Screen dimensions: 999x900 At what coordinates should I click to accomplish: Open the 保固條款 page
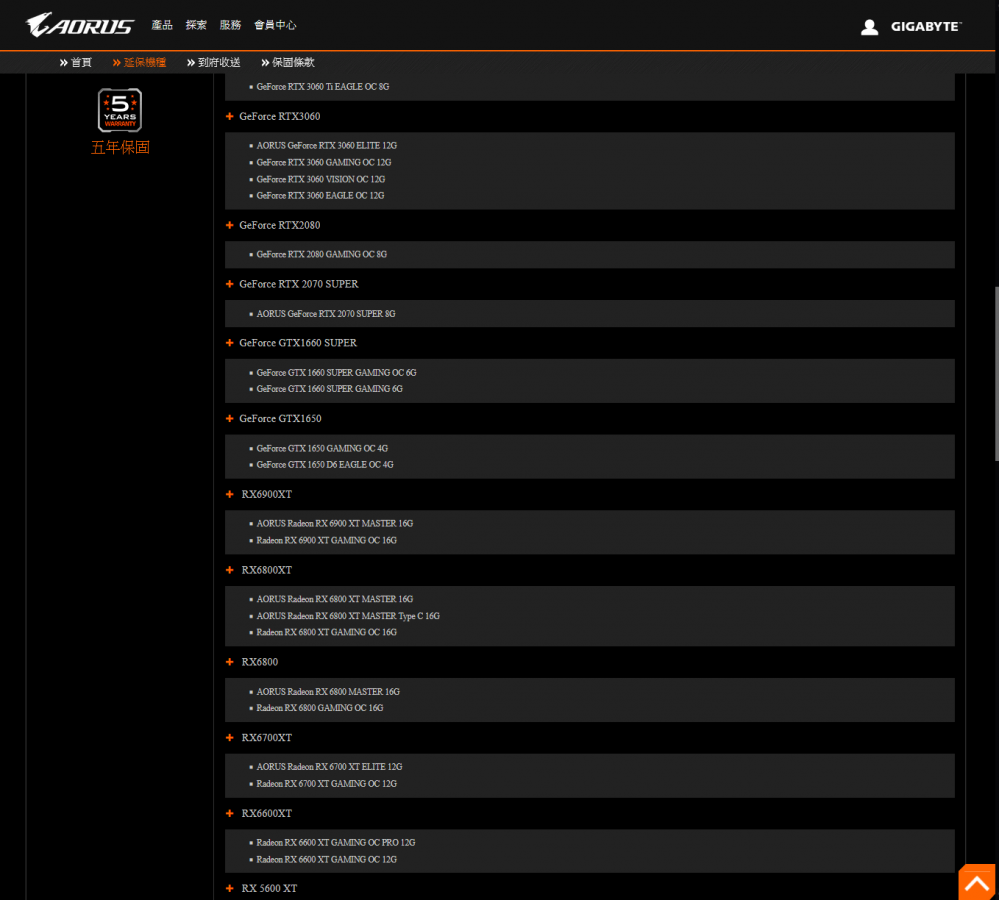[x=288, y=62]
